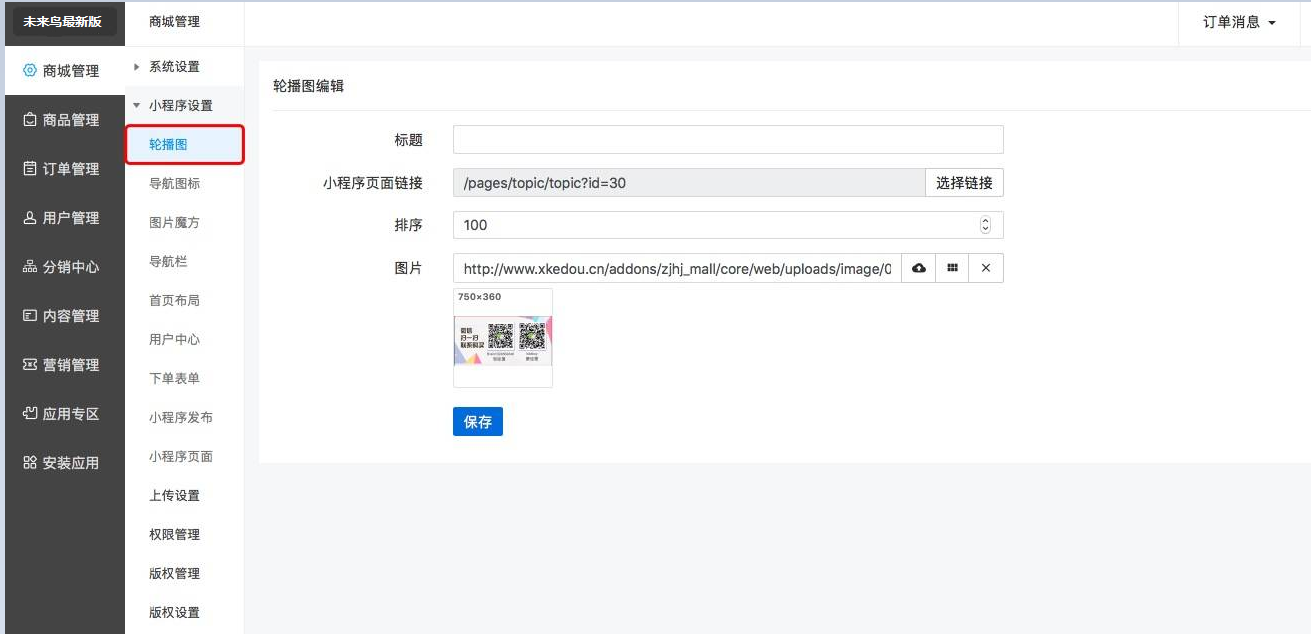Image resolution: width=1311 pixels, height=634 pixels.
Task: Click the 750×360 carousel image thumbnail
Action: pos(502,339)
